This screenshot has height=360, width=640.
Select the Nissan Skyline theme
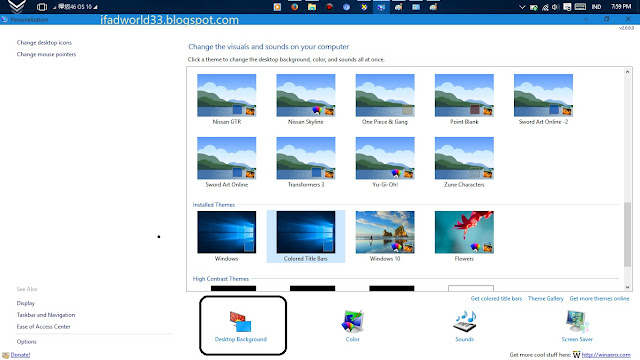(x=306, y=99)
